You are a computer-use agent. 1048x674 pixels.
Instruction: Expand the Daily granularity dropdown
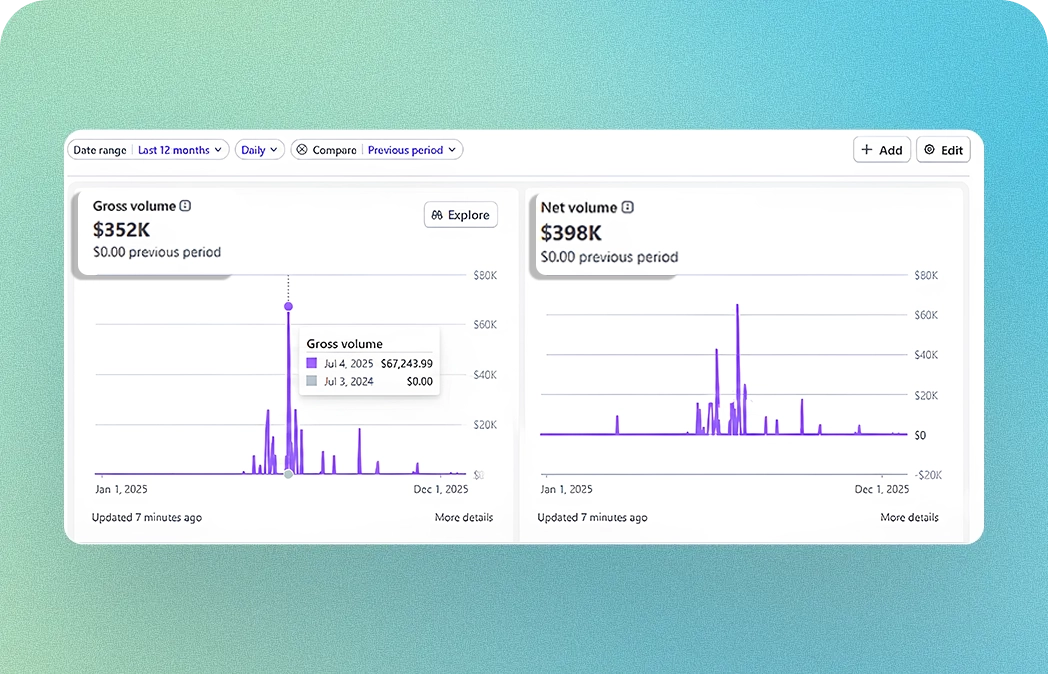tap(259, 150)
